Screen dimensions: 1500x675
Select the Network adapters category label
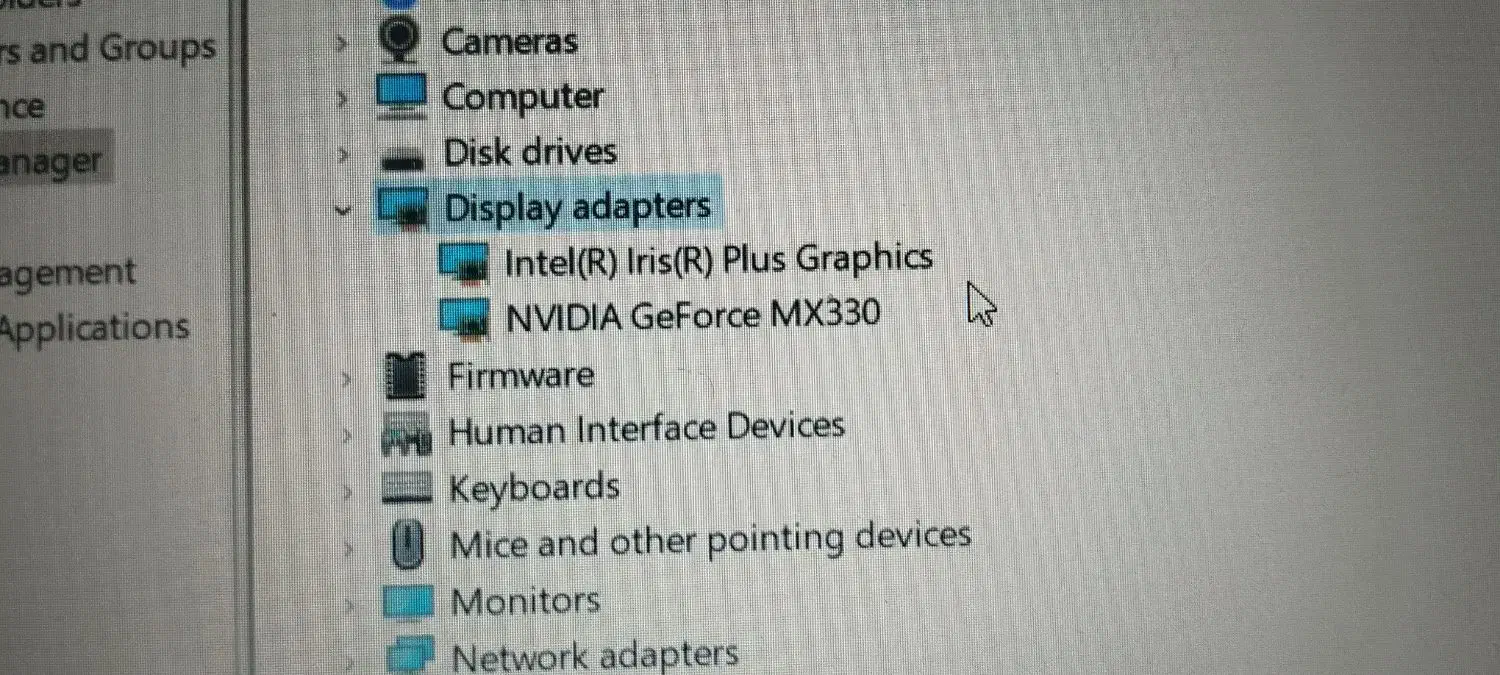pos(595,656)
